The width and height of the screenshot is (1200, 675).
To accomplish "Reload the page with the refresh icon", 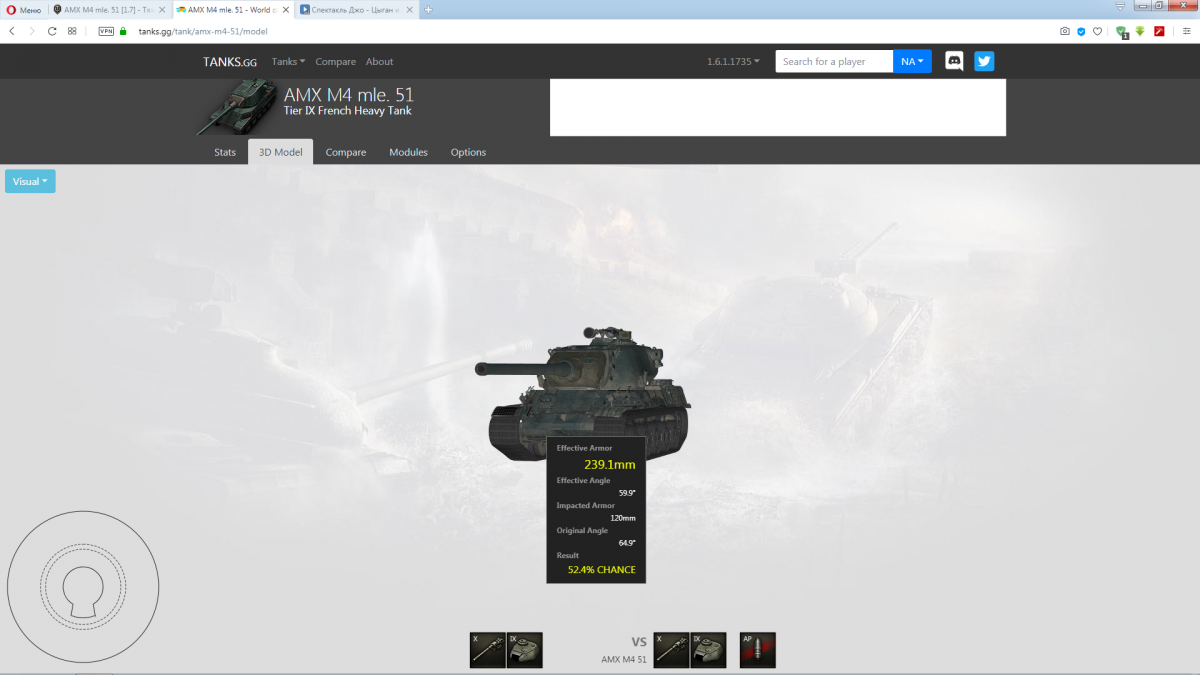I will [x=52, y=31].
